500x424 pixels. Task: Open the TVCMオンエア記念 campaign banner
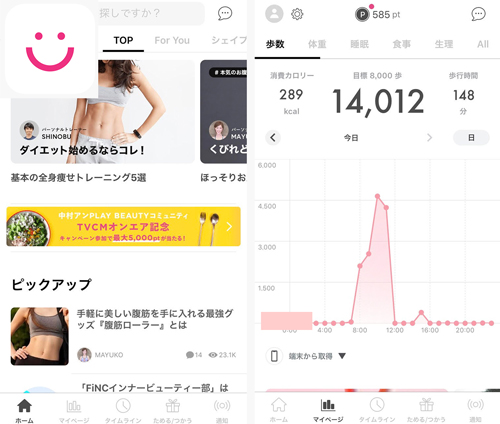[x=123, y=227]
